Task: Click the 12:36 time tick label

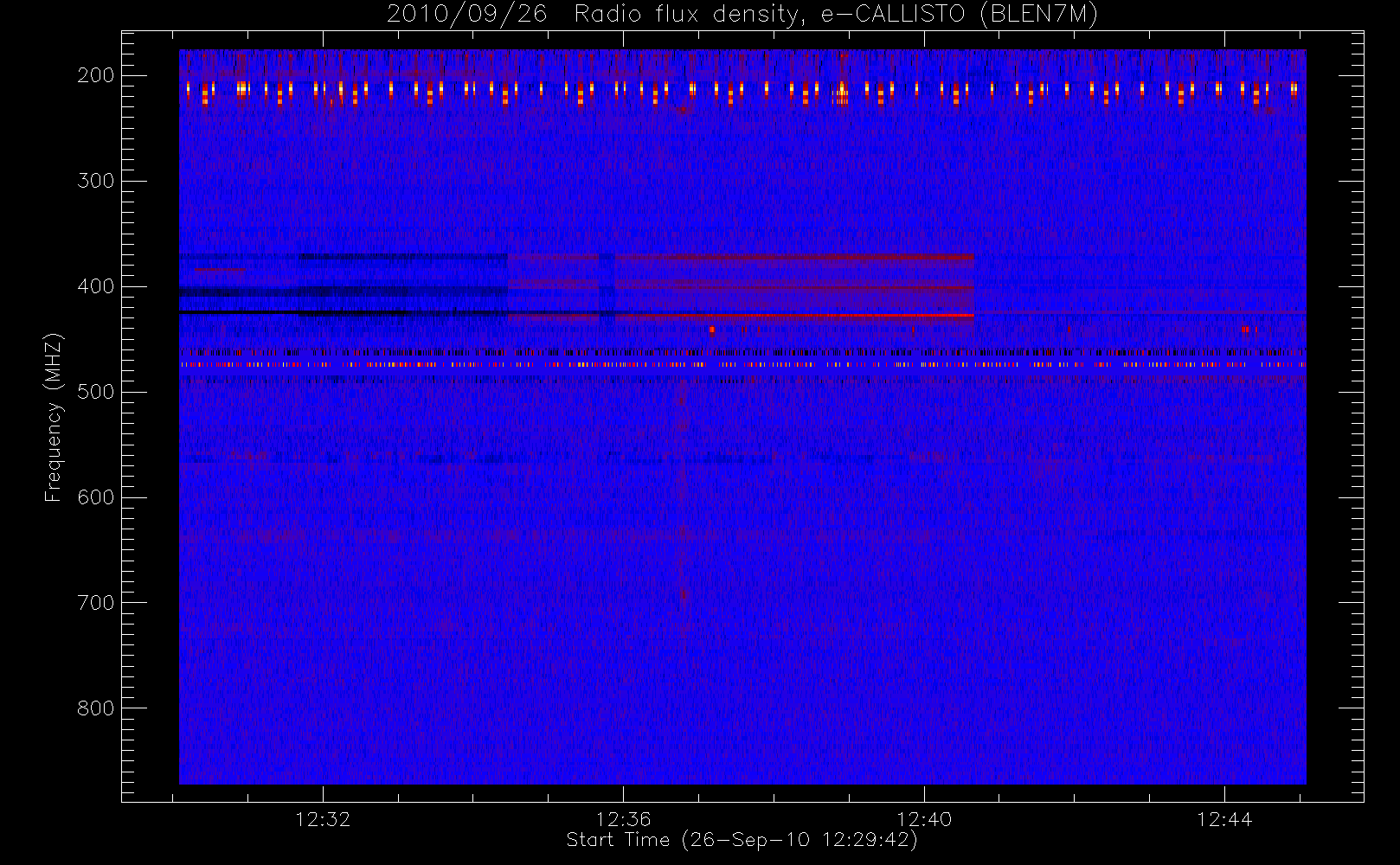Action: click(x=623, y=819)
